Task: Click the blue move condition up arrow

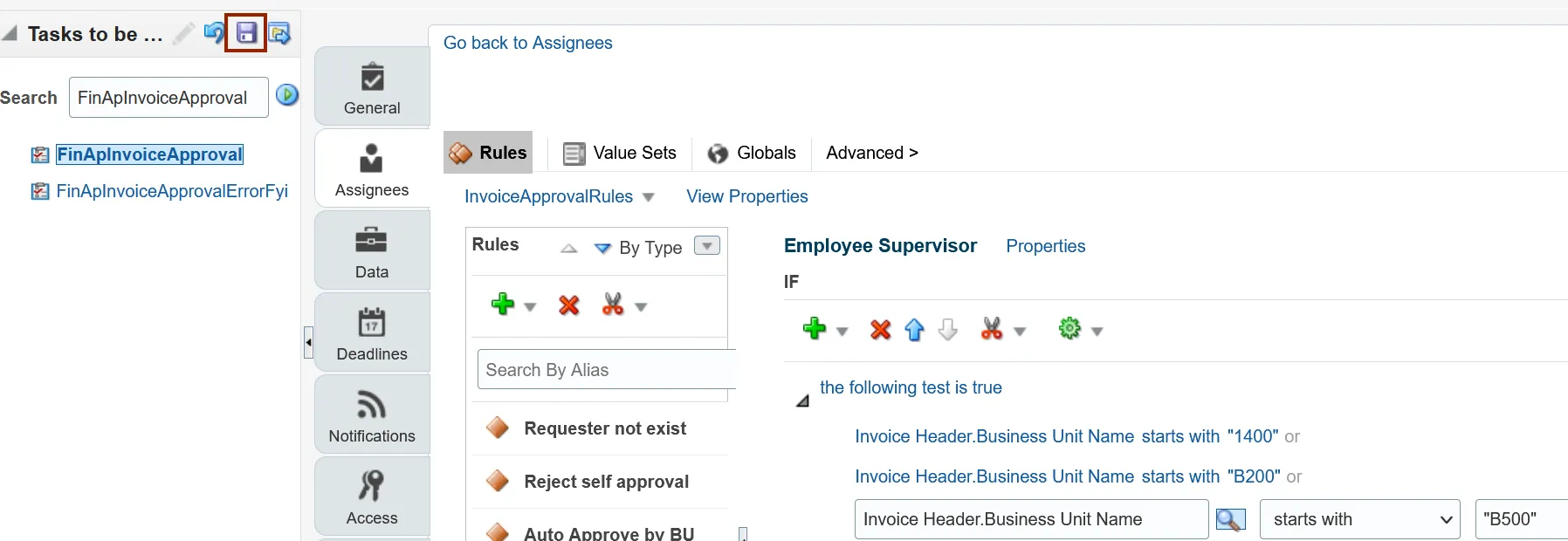Action: click(x=914, y=330)
